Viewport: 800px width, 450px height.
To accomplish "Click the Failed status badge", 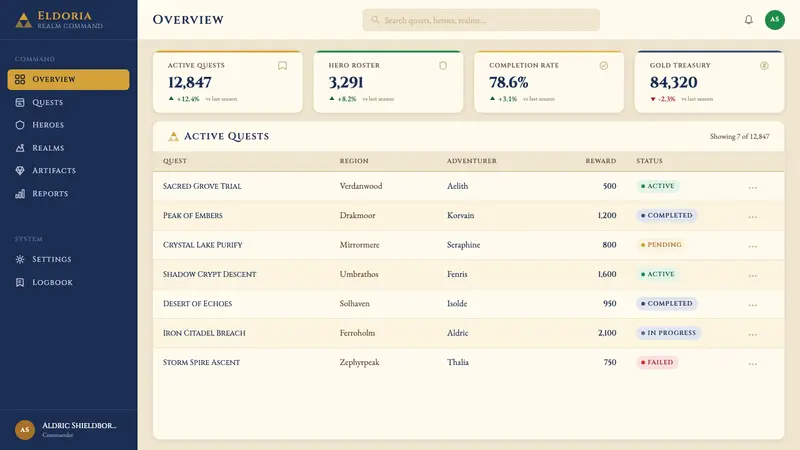I will click(657, 362).
